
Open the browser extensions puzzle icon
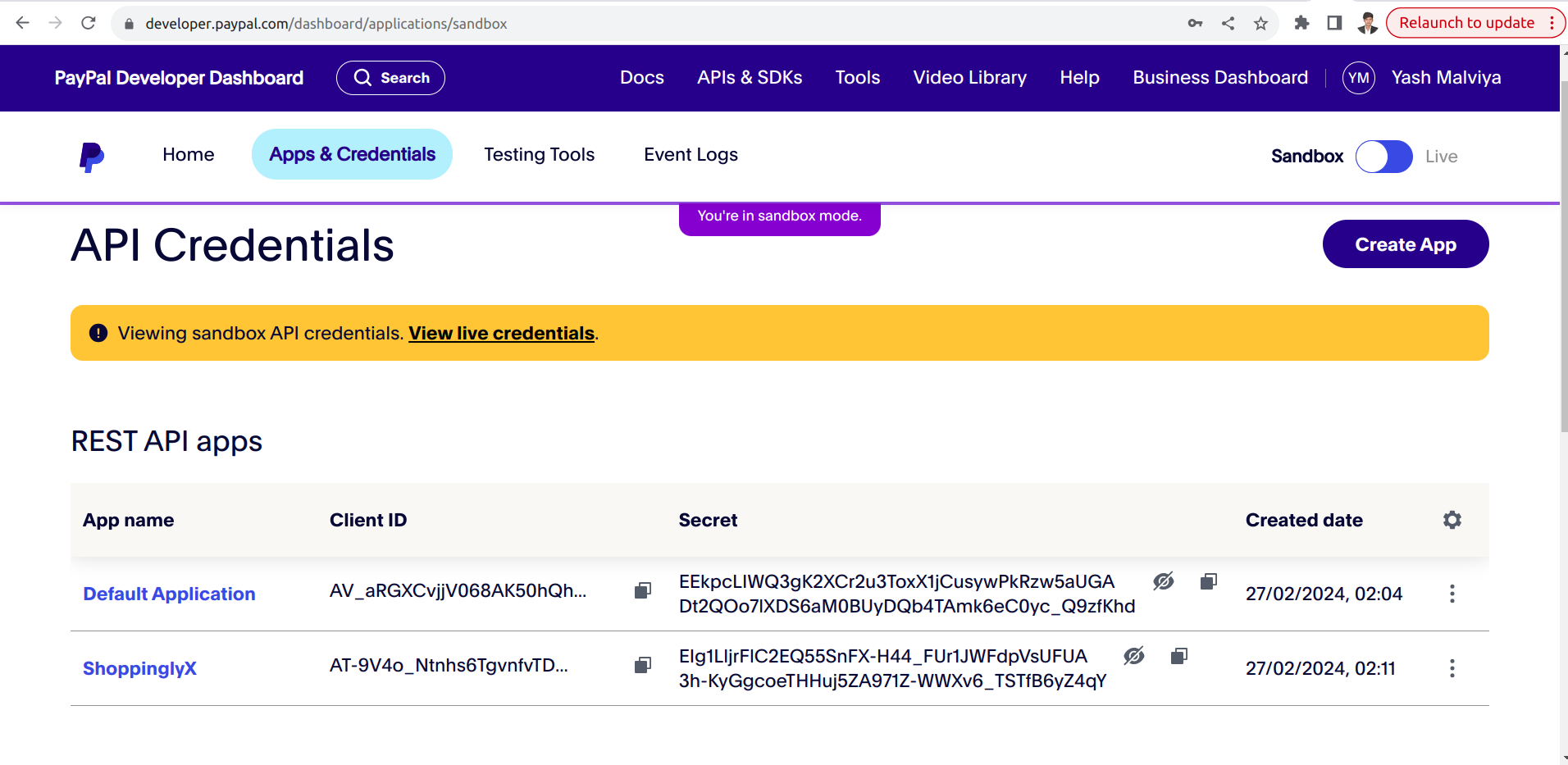click(1302, 23)
